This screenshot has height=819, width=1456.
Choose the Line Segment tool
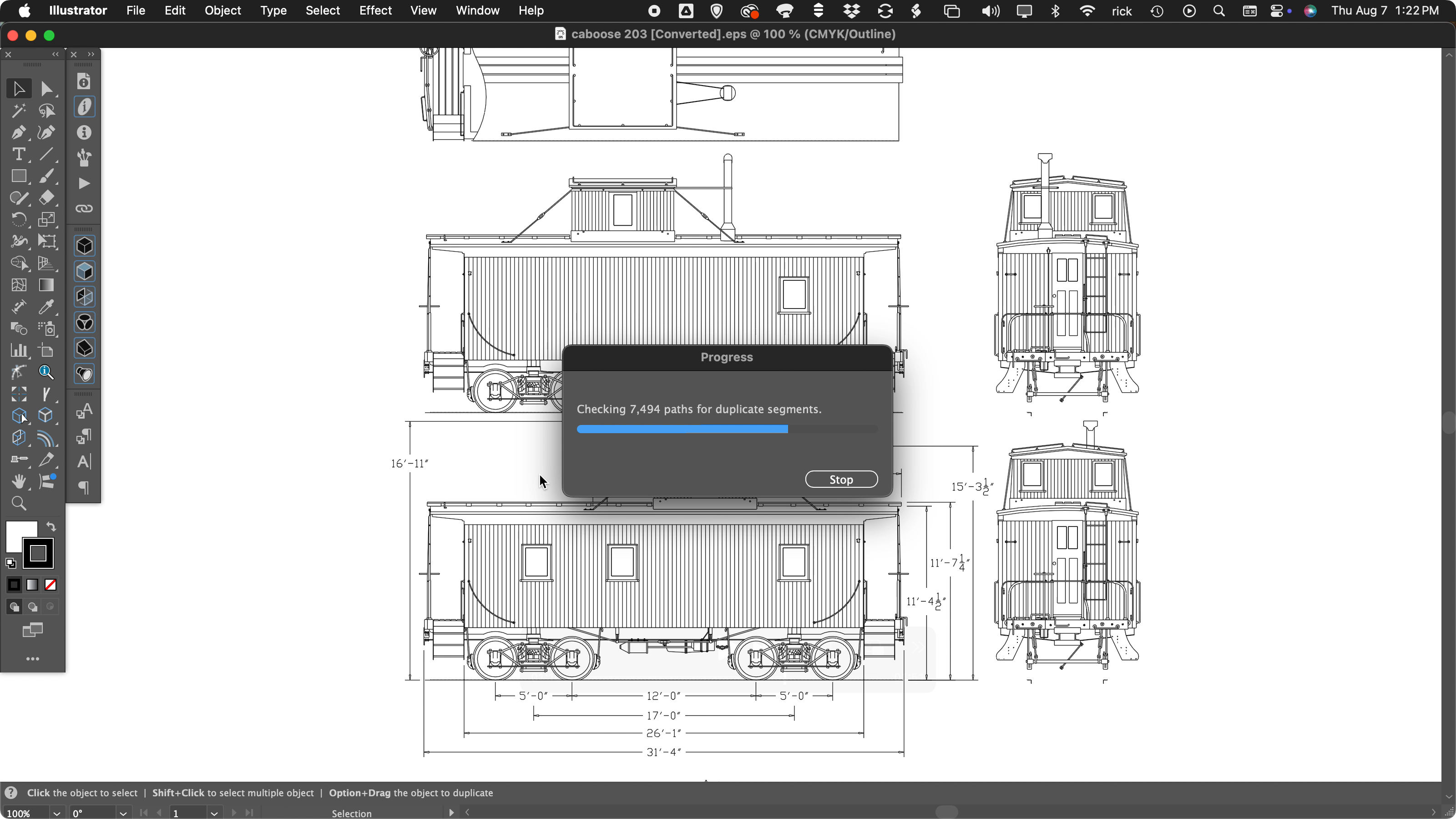tap(46, 154)
